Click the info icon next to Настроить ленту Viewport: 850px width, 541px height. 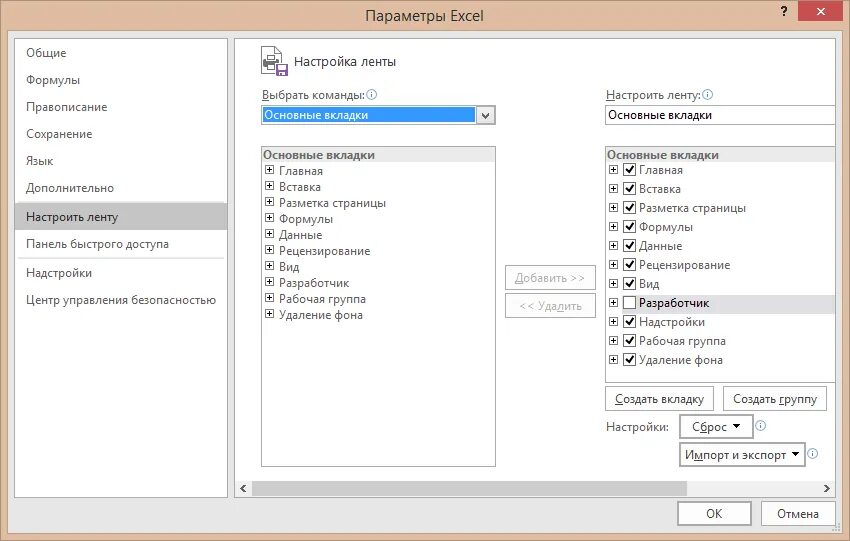[x=707, y=95]
